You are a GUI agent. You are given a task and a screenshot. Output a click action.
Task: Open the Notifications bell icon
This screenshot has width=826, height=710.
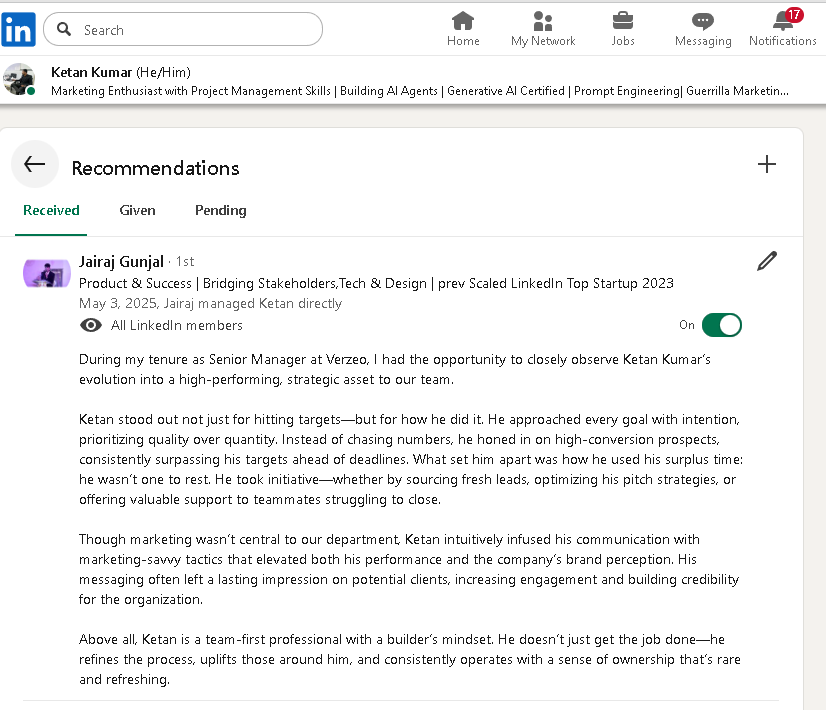(x=783, y=22)
